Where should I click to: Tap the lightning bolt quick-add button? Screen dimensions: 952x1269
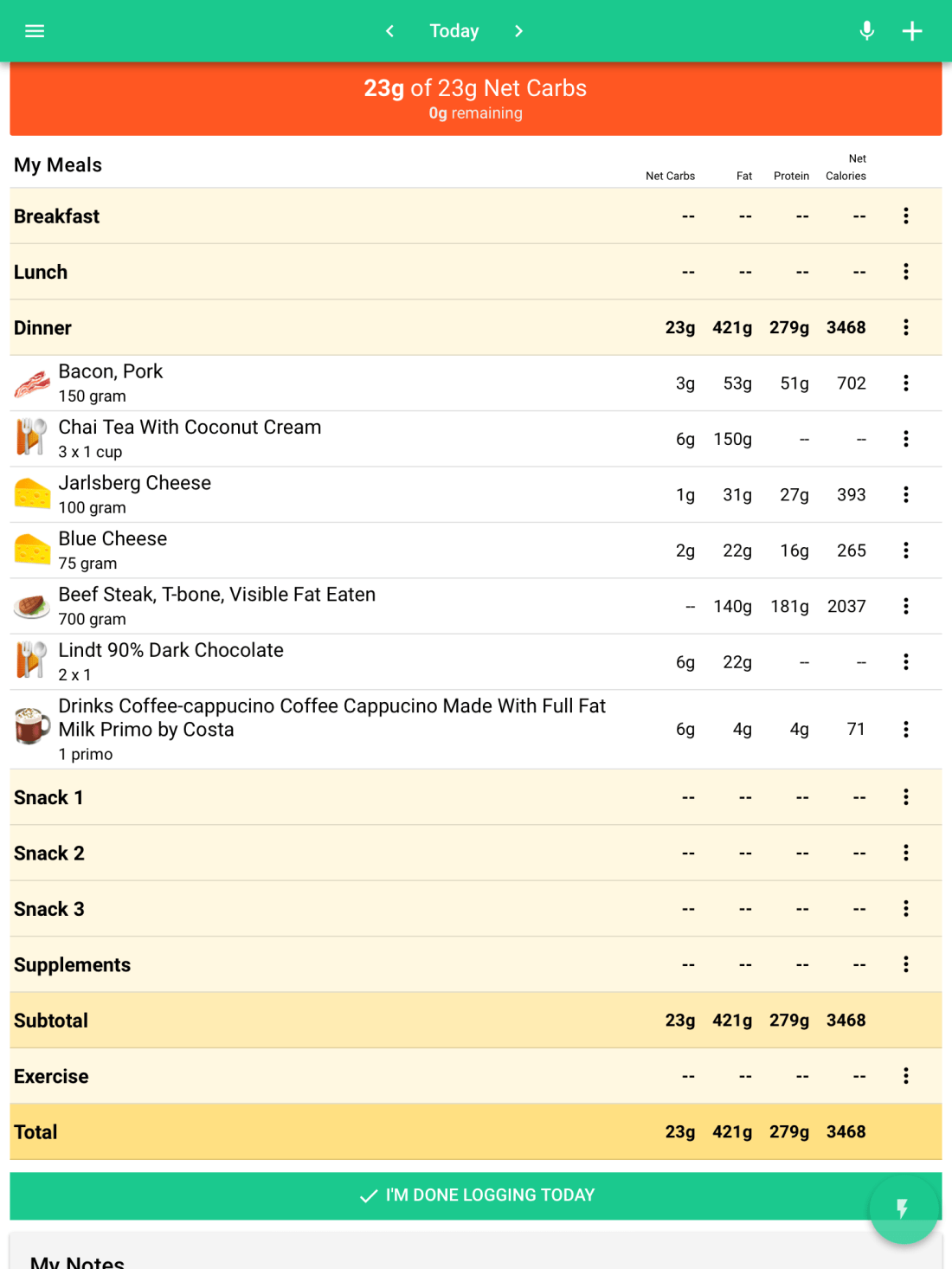(903, 1208)
